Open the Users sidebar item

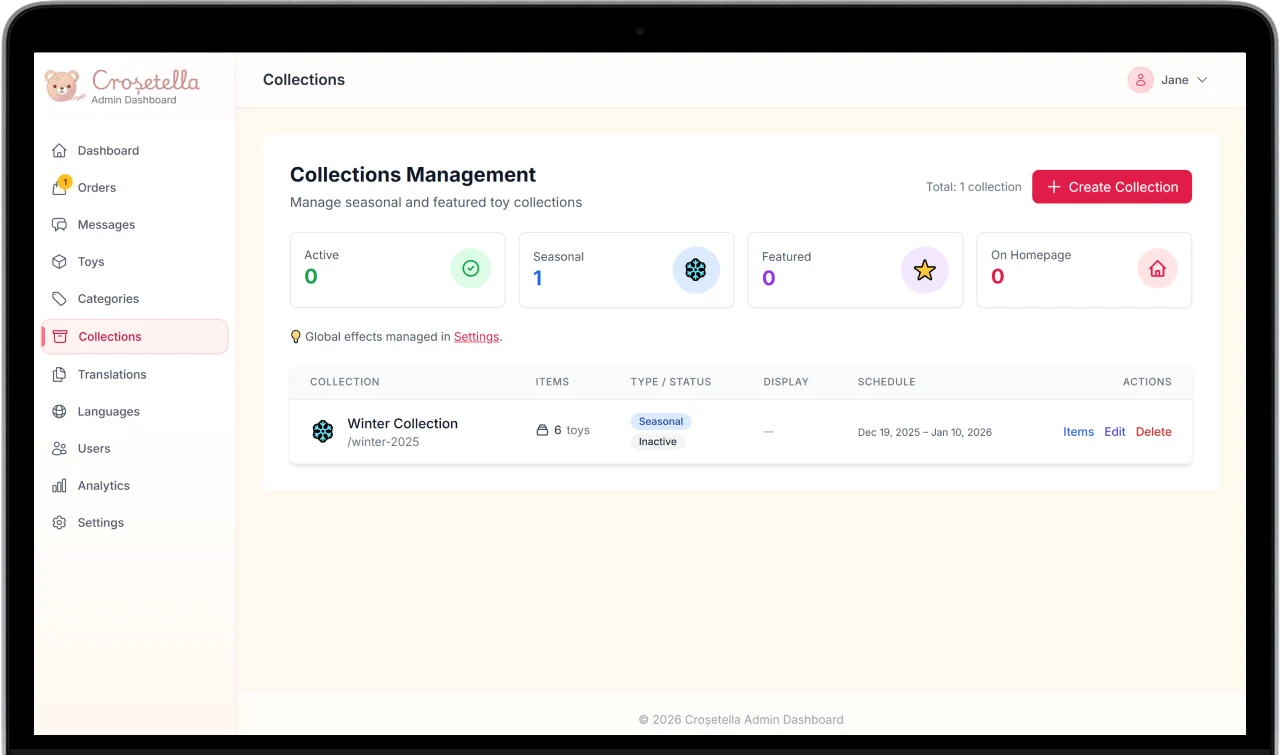click(134, 449)
